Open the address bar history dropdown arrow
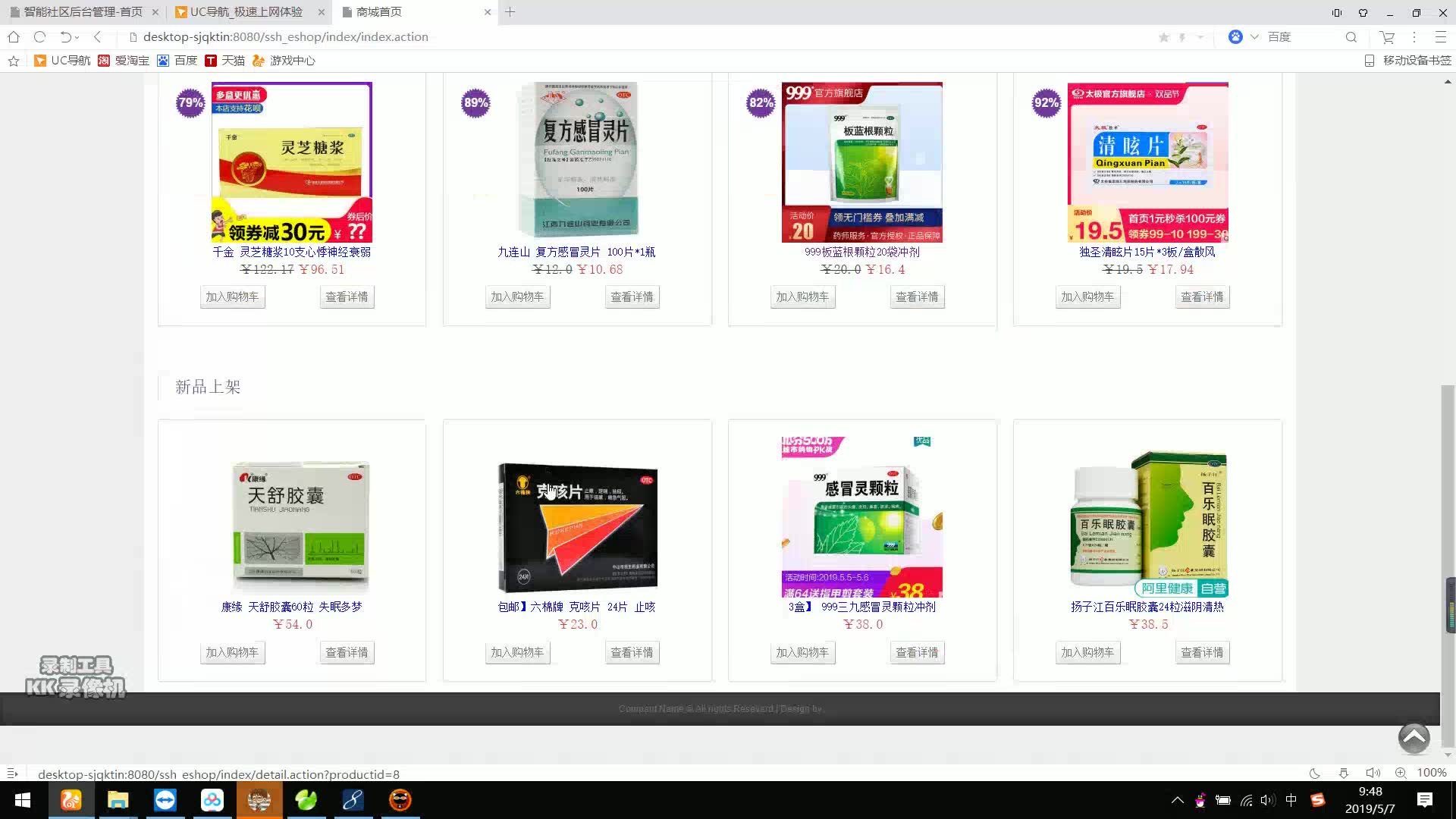This screenshot has width=1456, height=819. (x=1200, y=37)
